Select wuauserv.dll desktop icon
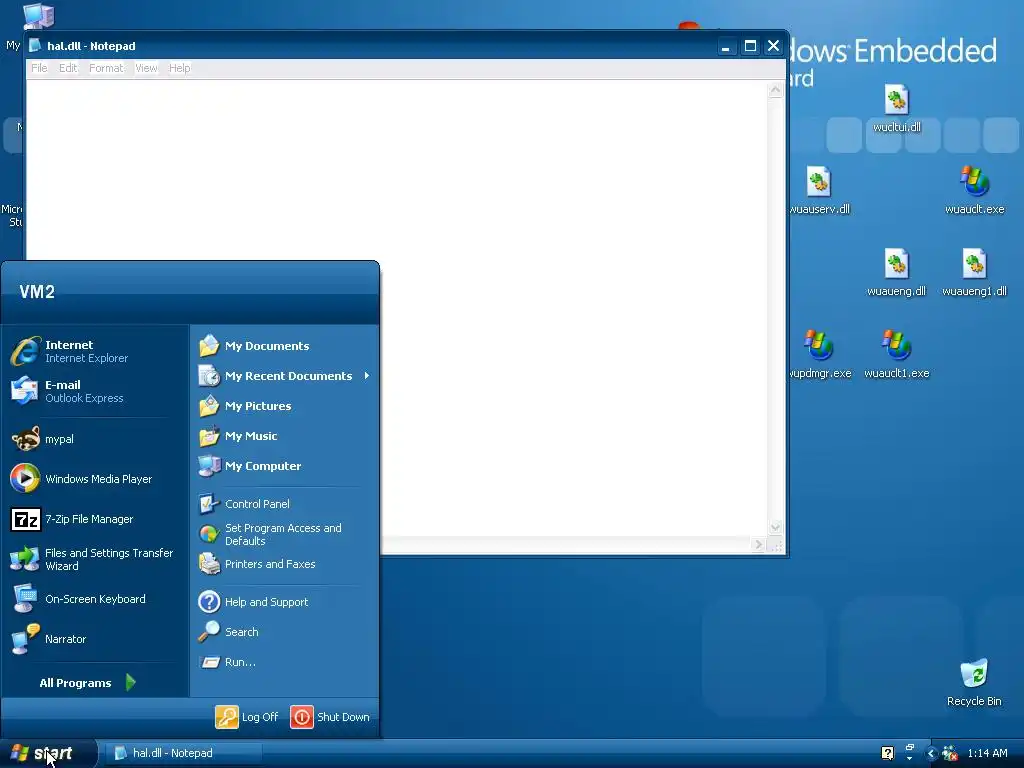The image size is (1024, 768). coord(819,191)
